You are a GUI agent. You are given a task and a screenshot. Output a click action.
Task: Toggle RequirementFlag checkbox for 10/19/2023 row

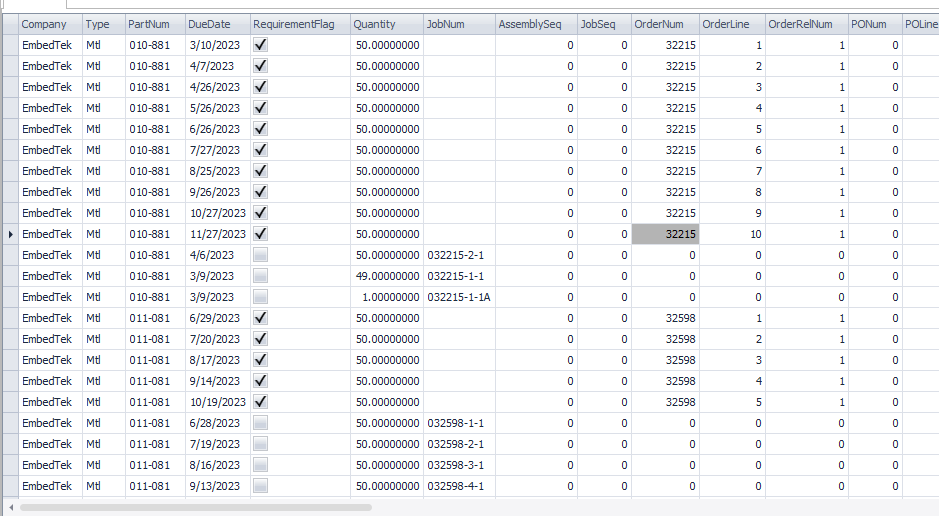260,402
